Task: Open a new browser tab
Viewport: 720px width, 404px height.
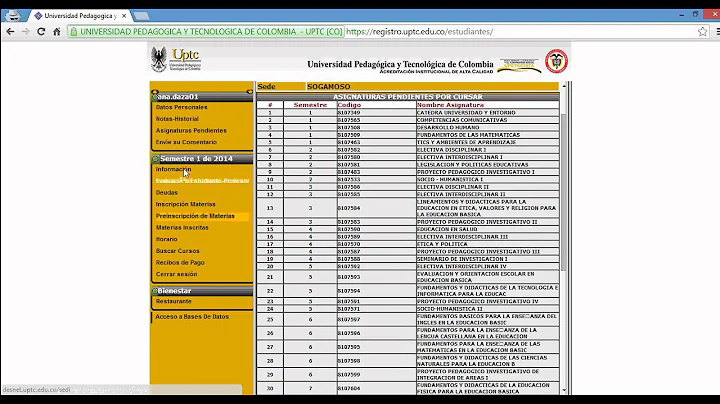Action: point(141,16)
